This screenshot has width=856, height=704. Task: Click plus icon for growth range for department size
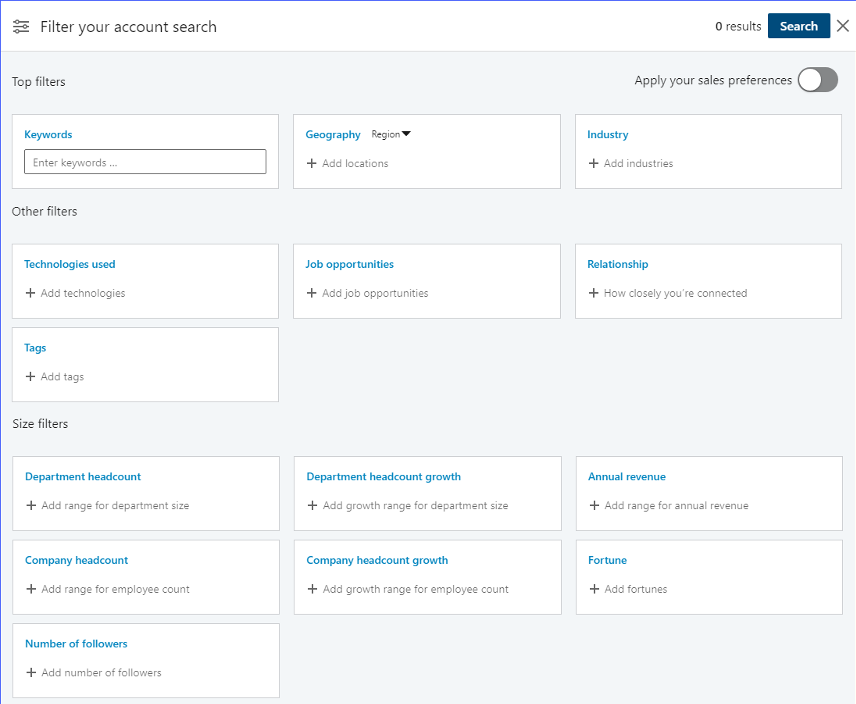[312, 505]
